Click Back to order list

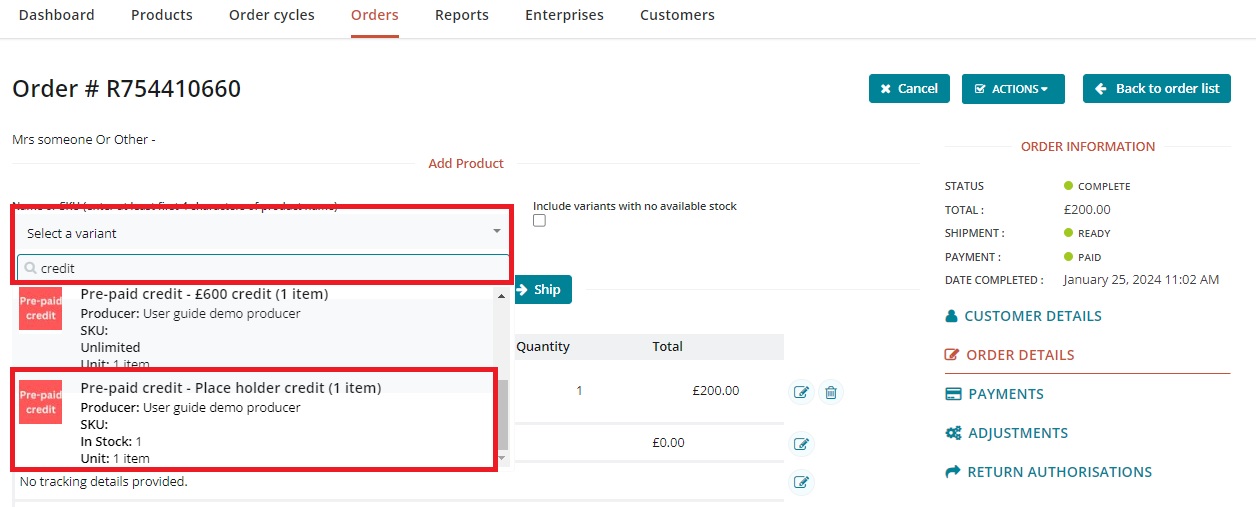(1156, 89)
